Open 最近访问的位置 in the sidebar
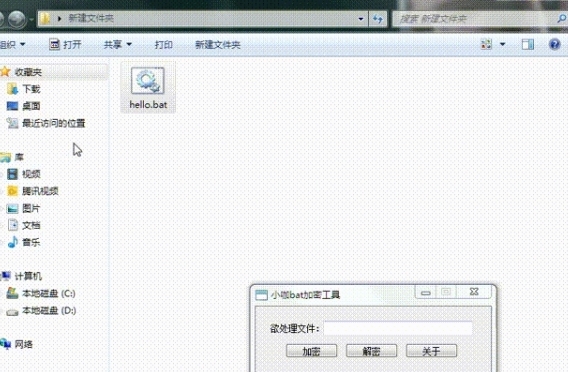 pos(46,123)
